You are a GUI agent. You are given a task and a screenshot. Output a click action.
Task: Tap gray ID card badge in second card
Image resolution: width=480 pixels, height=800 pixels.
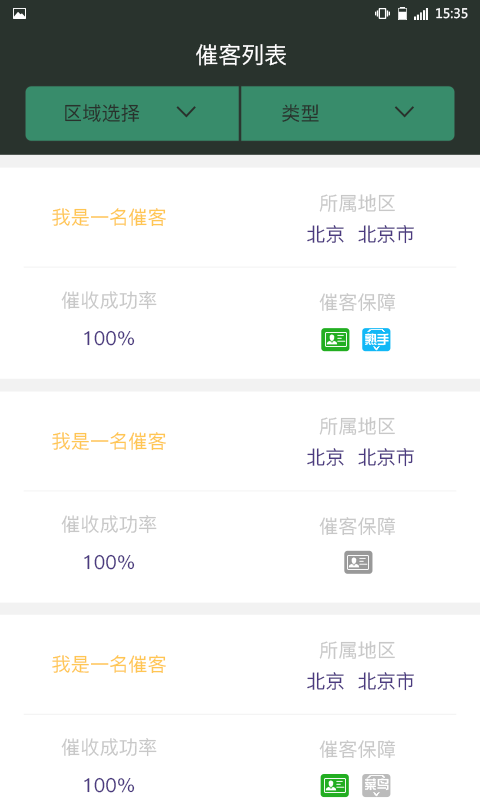(358, 562)
